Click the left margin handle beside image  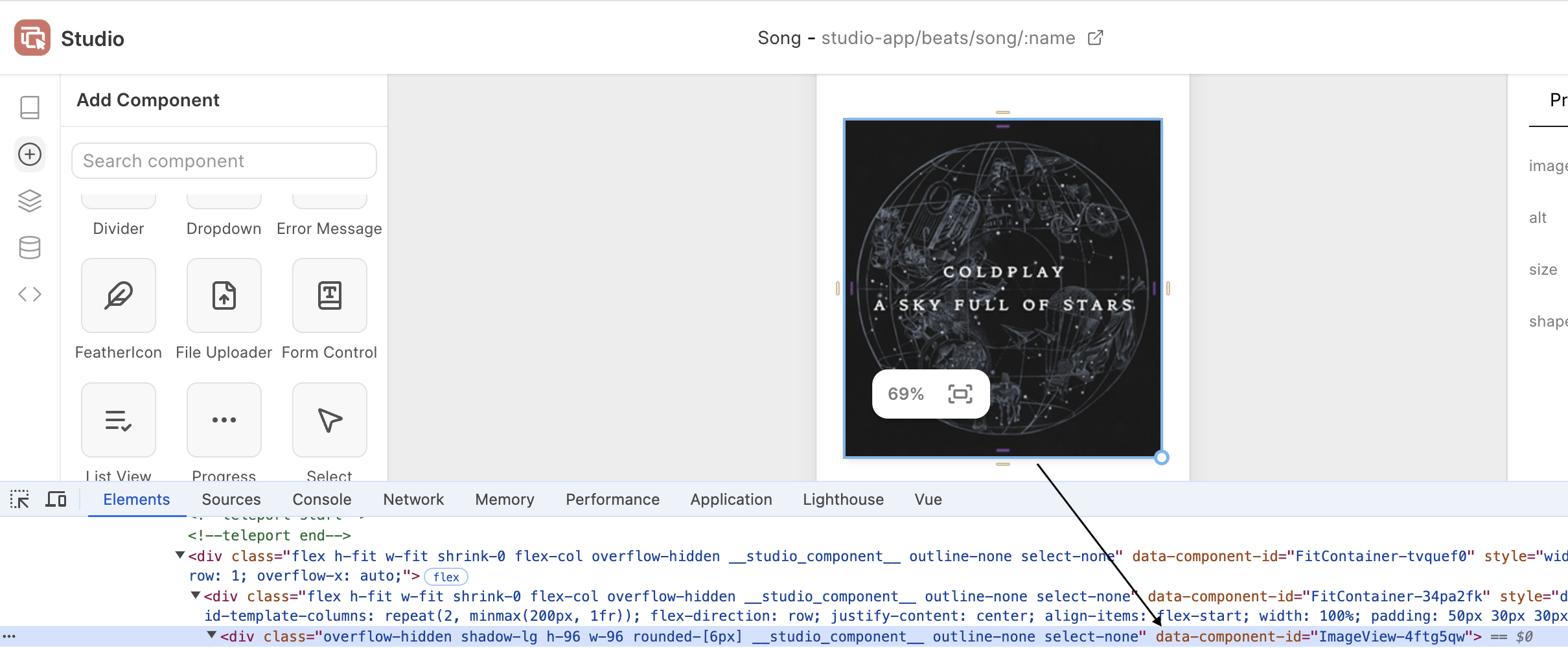838,288
